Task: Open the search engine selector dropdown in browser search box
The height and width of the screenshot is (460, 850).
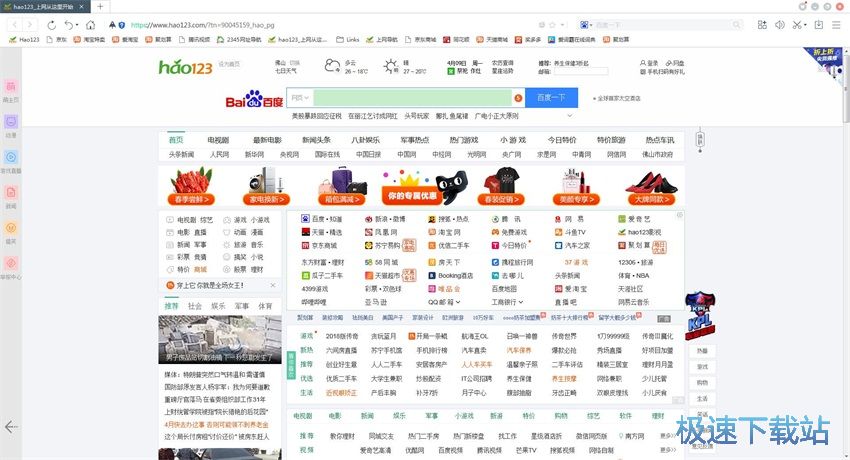Action: click(586, 25)
